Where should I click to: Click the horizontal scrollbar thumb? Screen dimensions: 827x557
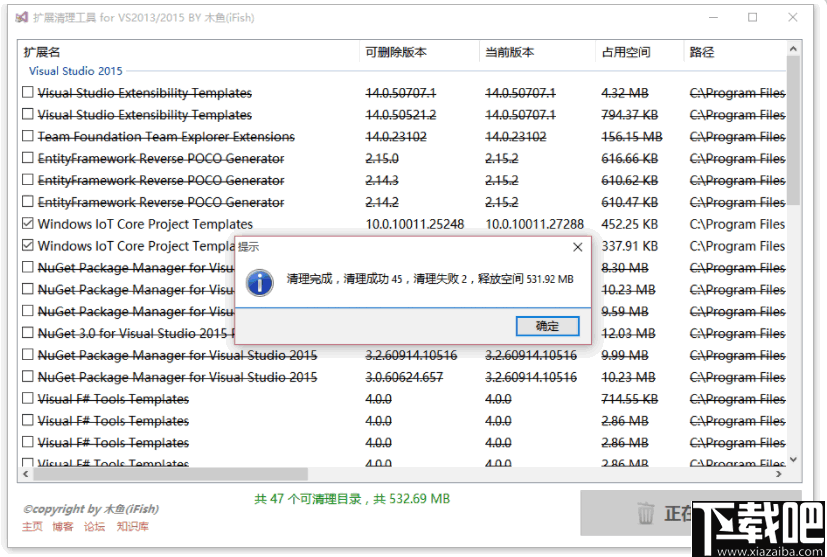170,474
